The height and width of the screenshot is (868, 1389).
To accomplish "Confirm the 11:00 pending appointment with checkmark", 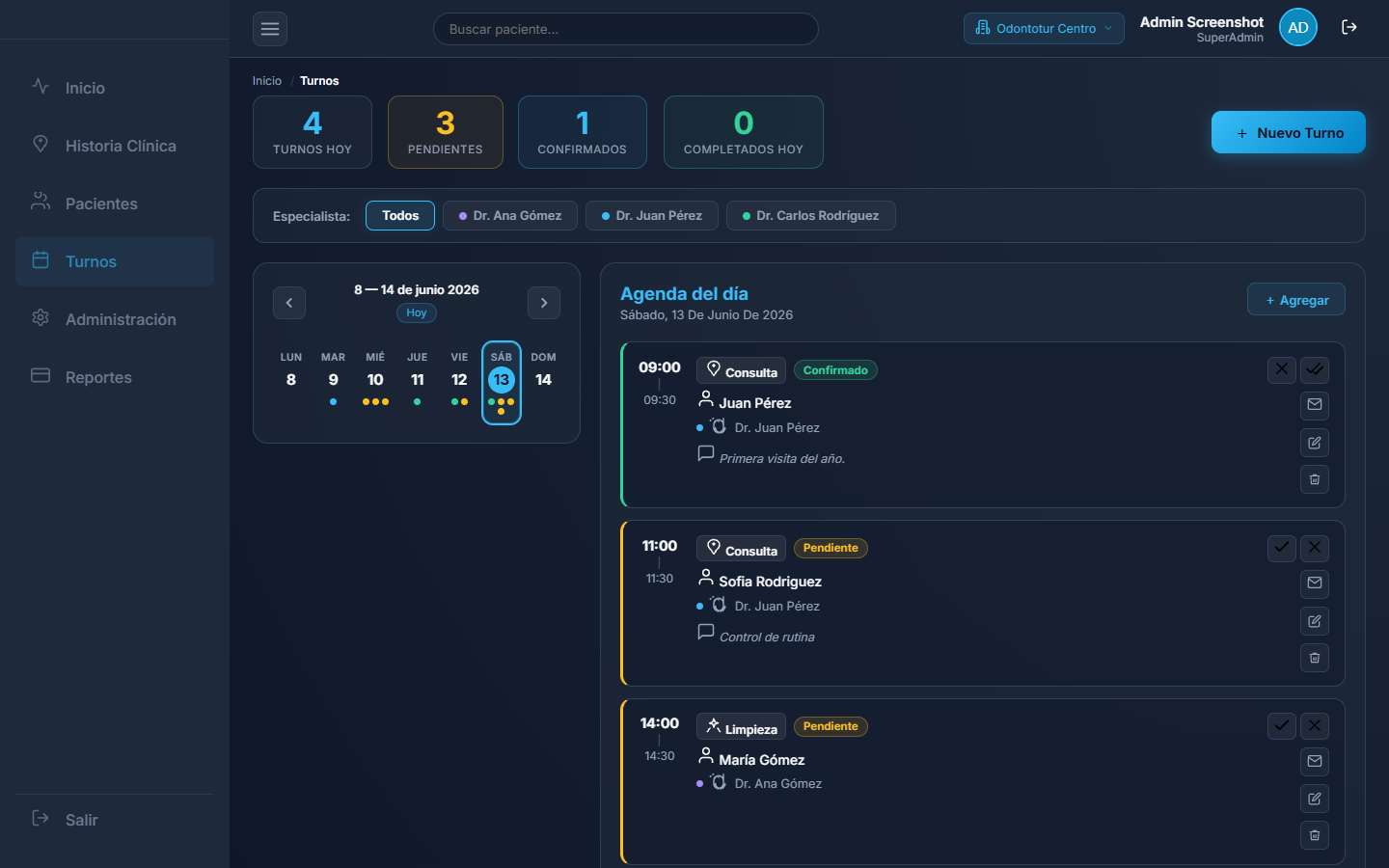I will tap(1282, 548).
